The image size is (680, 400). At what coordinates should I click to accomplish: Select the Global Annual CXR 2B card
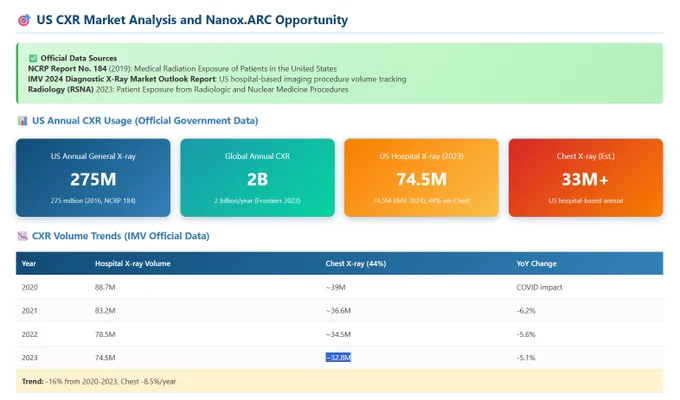(258, 177)
